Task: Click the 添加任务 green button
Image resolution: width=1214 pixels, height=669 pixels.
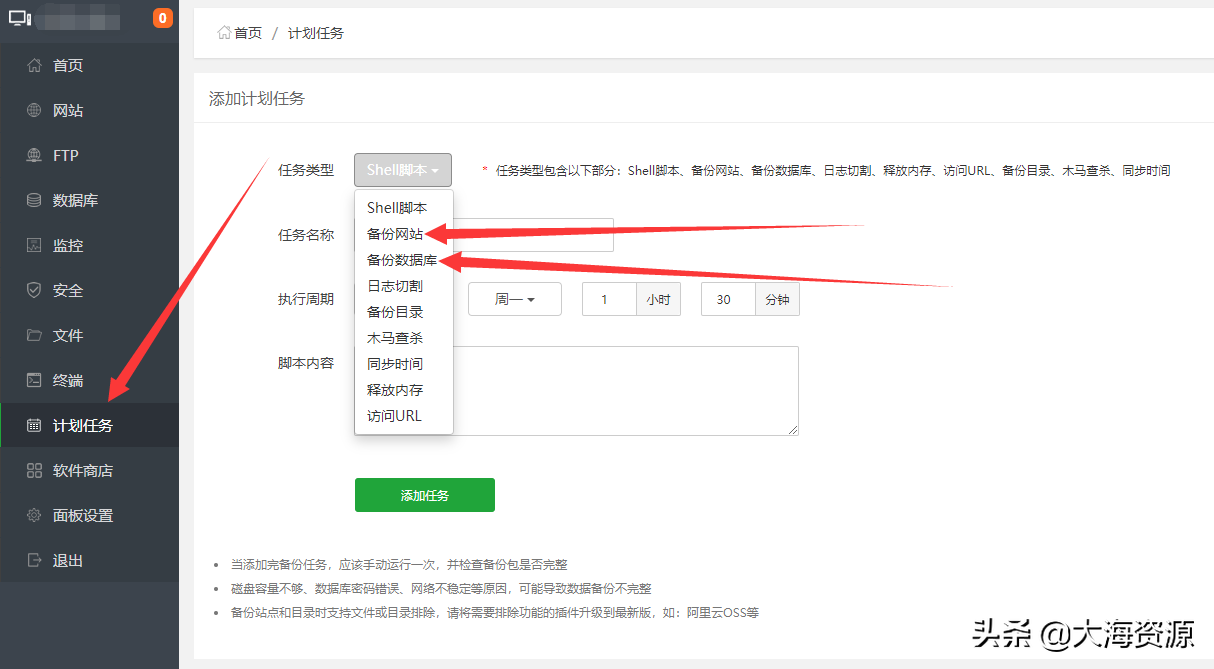Action: tap(424, 494)
